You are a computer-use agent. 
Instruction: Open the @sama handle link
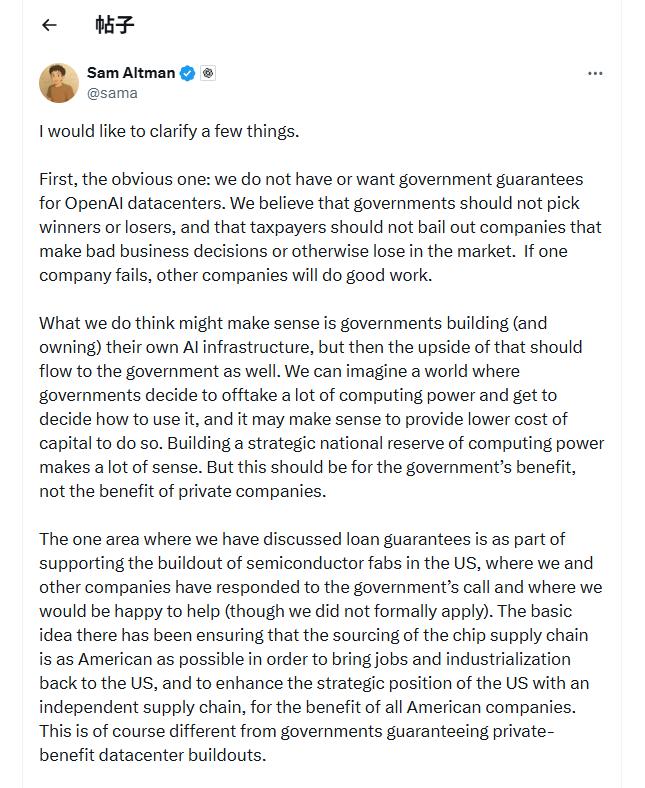pos(112,93)
